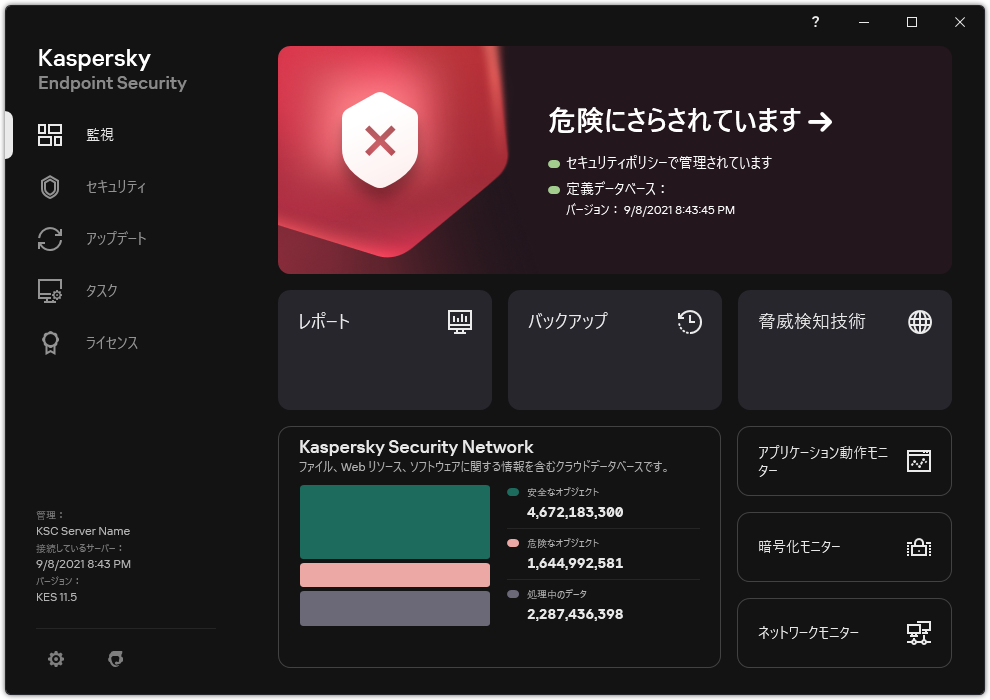Click the アップデート refresh icon

(x=48, y=238)
